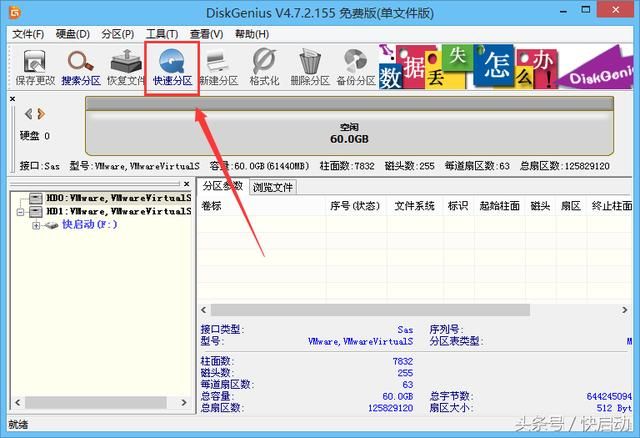Click the 备份分区 (Backup Partition) icon
This screenshot has height=438, width=640.
(x=356, y=67)
